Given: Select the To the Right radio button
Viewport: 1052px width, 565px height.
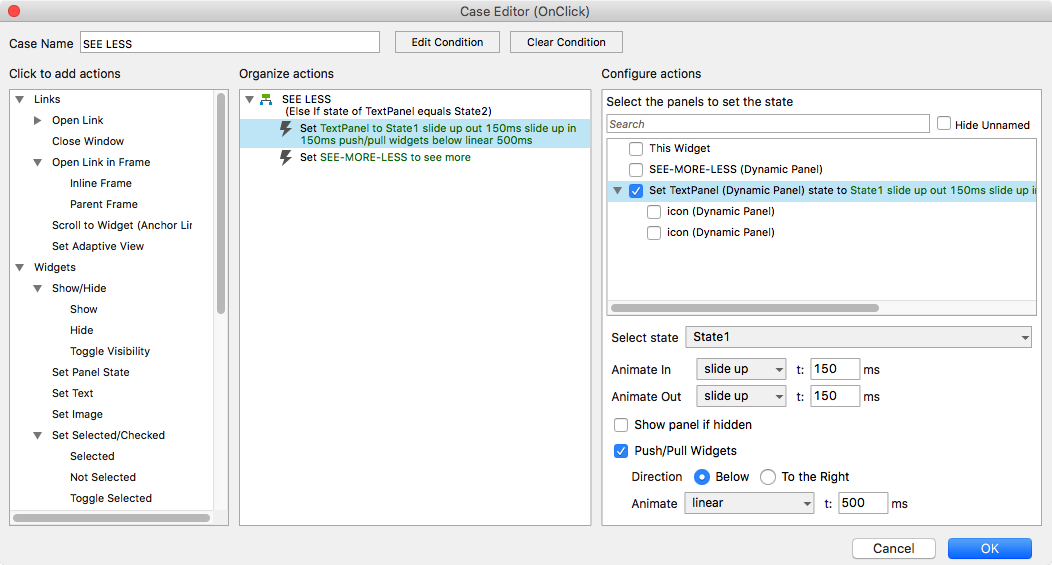Looking at the screenshot, I should [x=768, y=477].
